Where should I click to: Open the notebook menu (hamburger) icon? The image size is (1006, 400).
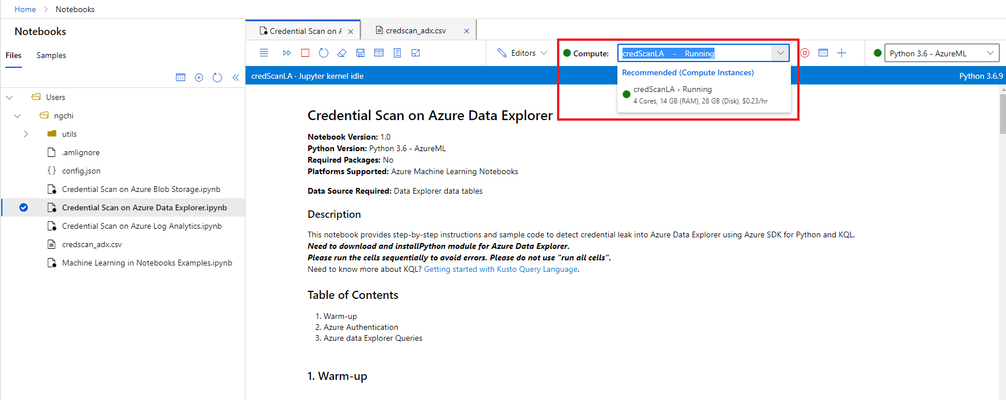tap(264, 53)
